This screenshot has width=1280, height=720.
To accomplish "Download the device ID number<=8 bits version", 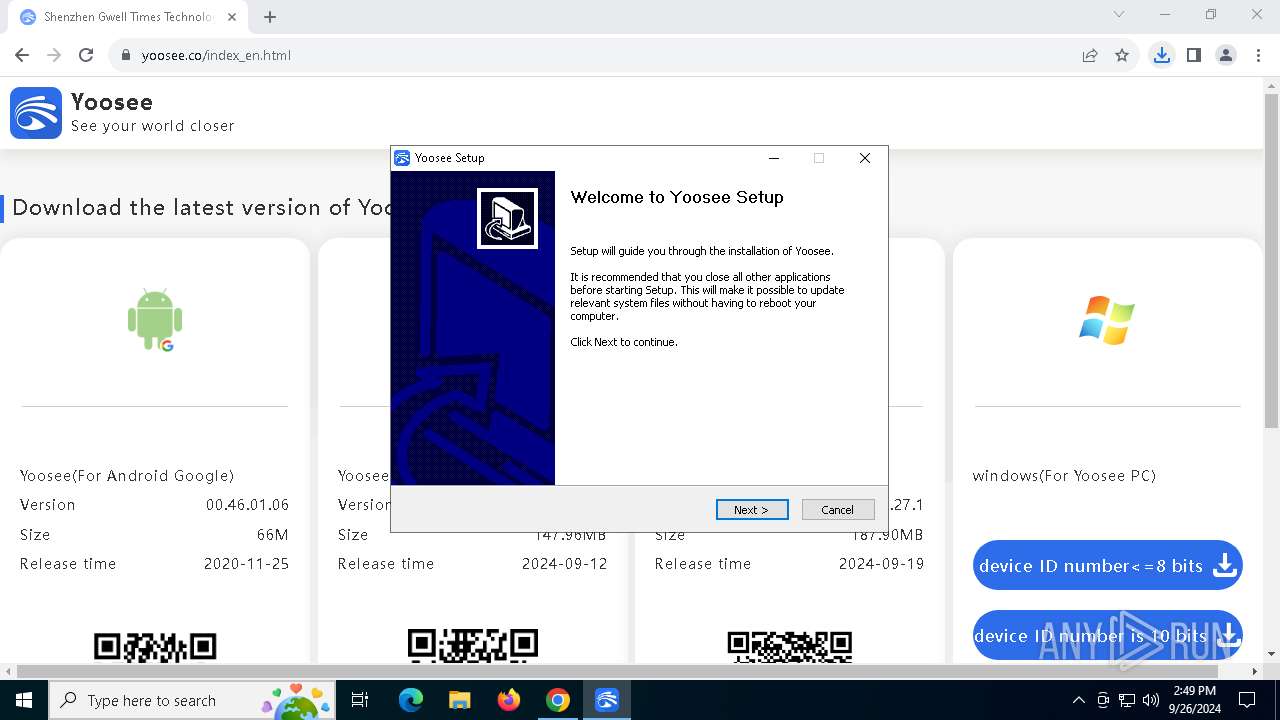I will [x=1108, y=566].
